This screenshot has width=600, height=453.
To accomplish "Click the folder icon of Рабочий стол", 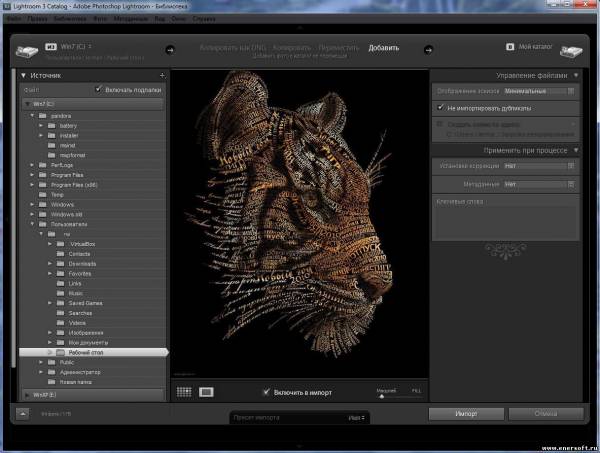I will pyautogui.click(x=60, y=352).
